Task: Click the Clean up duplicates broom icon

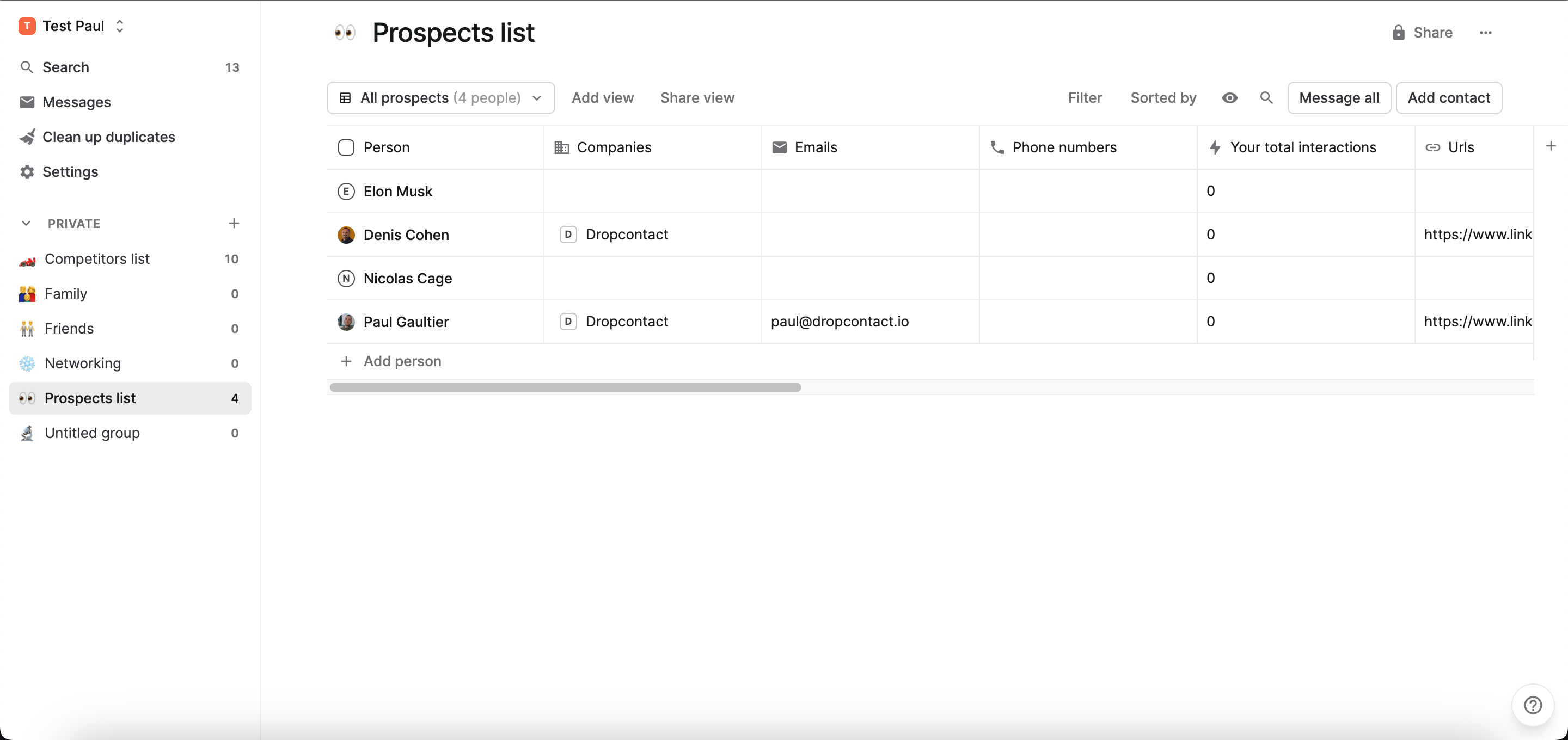Action: click(27, 137)
